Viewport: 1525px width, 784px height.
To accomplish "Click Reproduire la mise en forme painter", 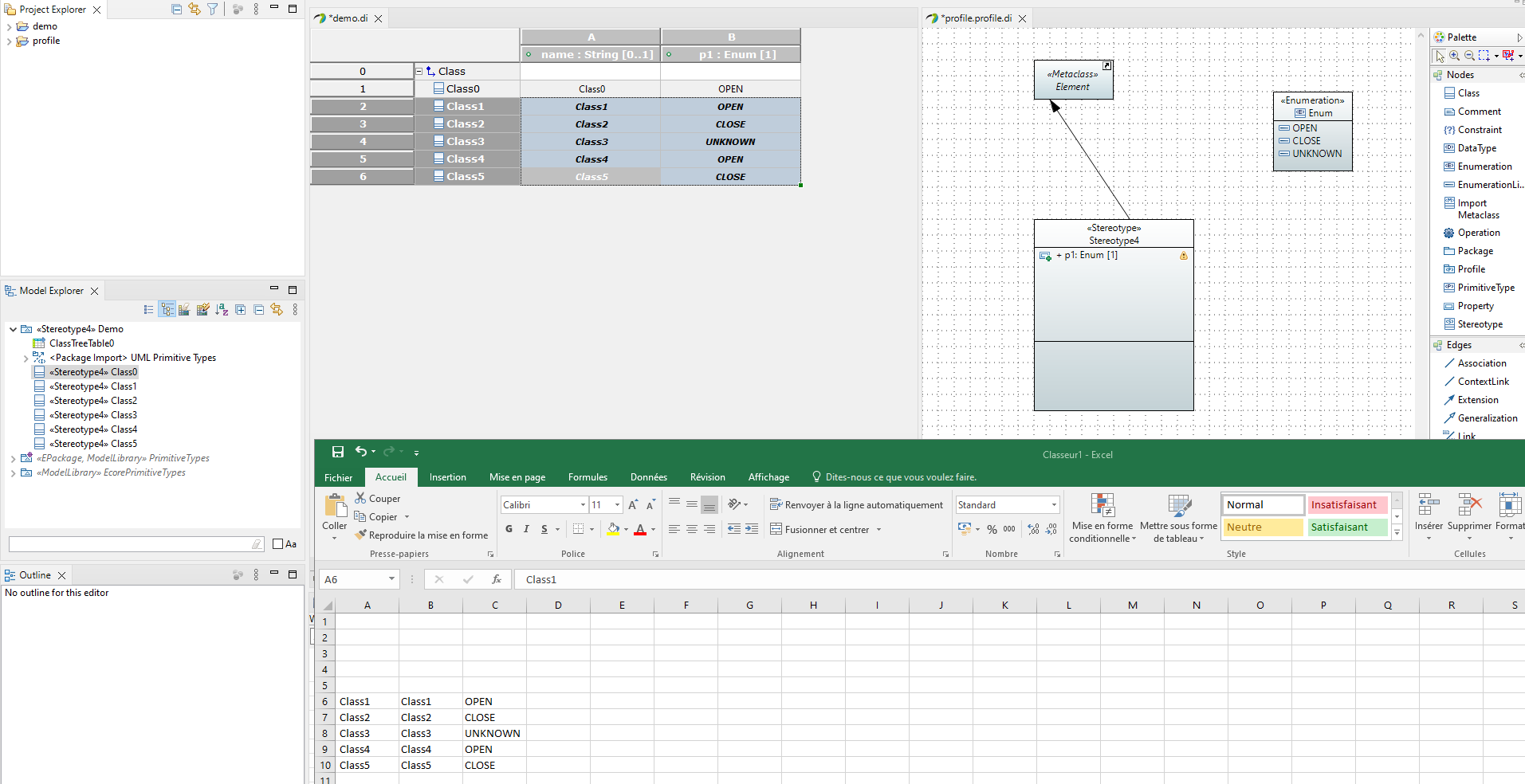I will tap(422, 535).
